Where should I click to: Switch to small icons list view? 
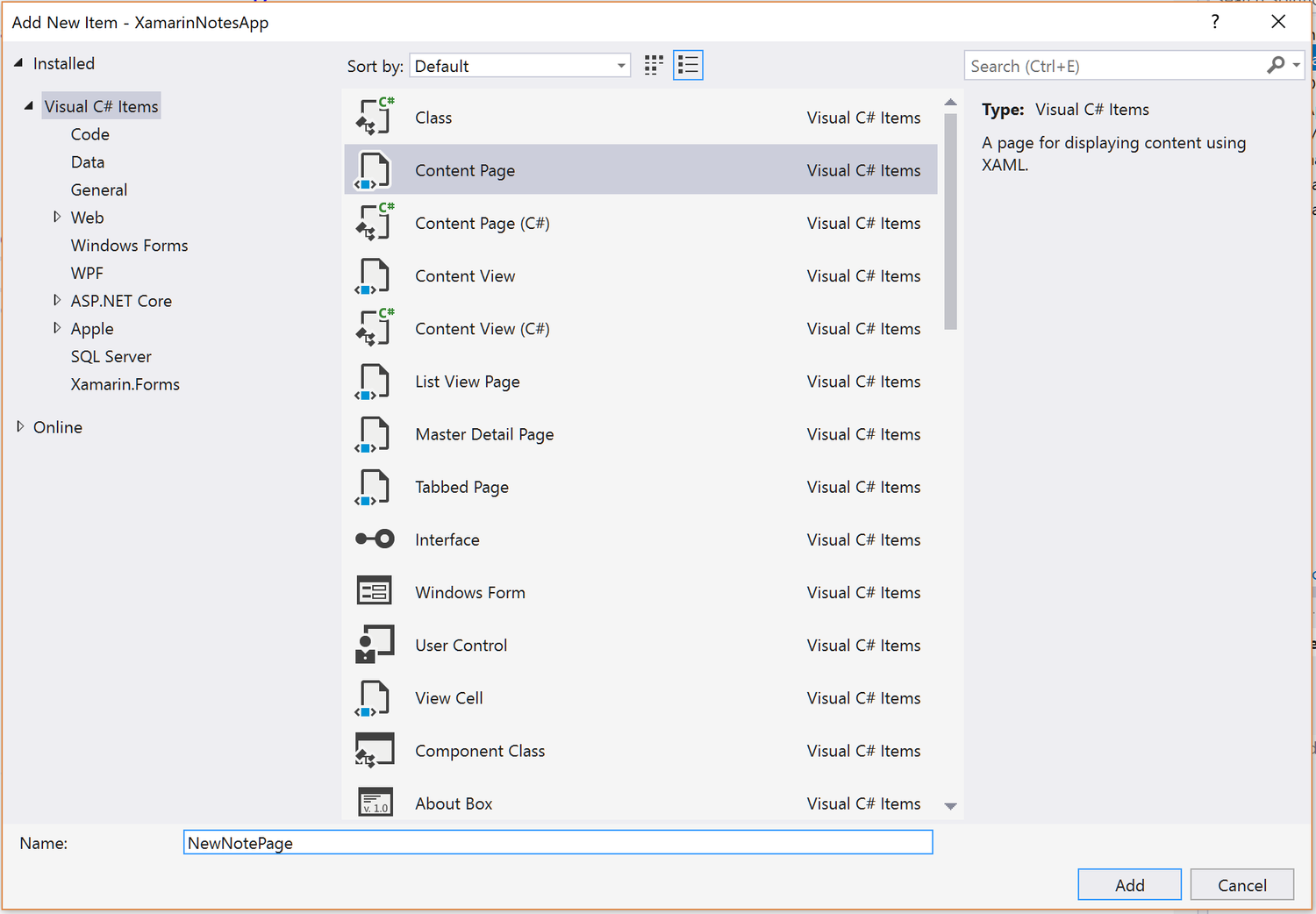(x=688, y=64)
